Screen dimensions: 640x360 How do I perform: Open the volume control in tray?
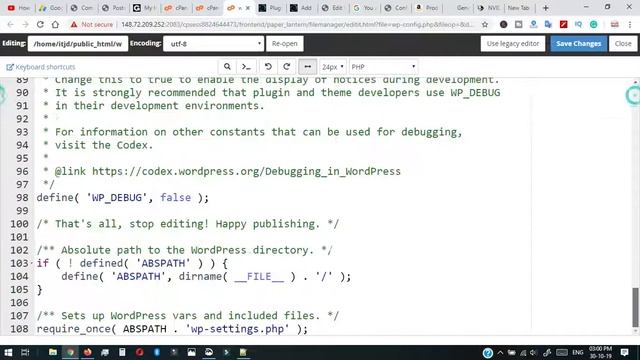pos(533,352)
